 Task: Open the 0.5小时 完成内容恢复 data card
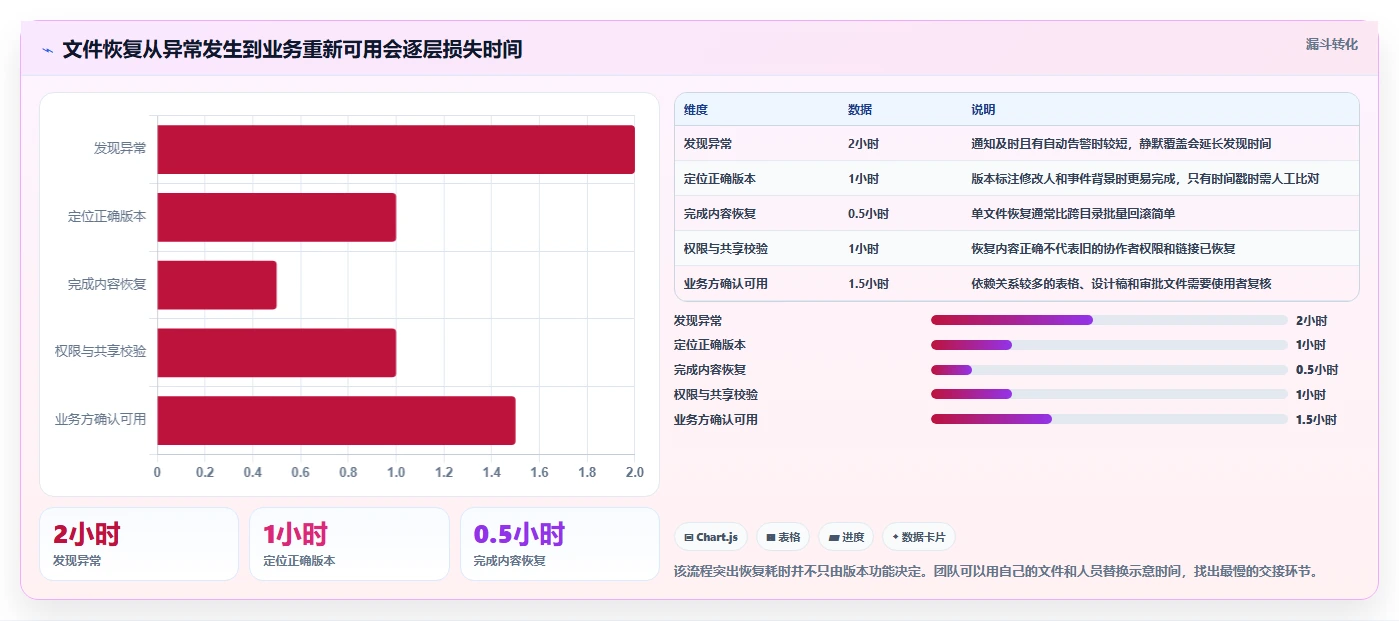click(560, 544)
